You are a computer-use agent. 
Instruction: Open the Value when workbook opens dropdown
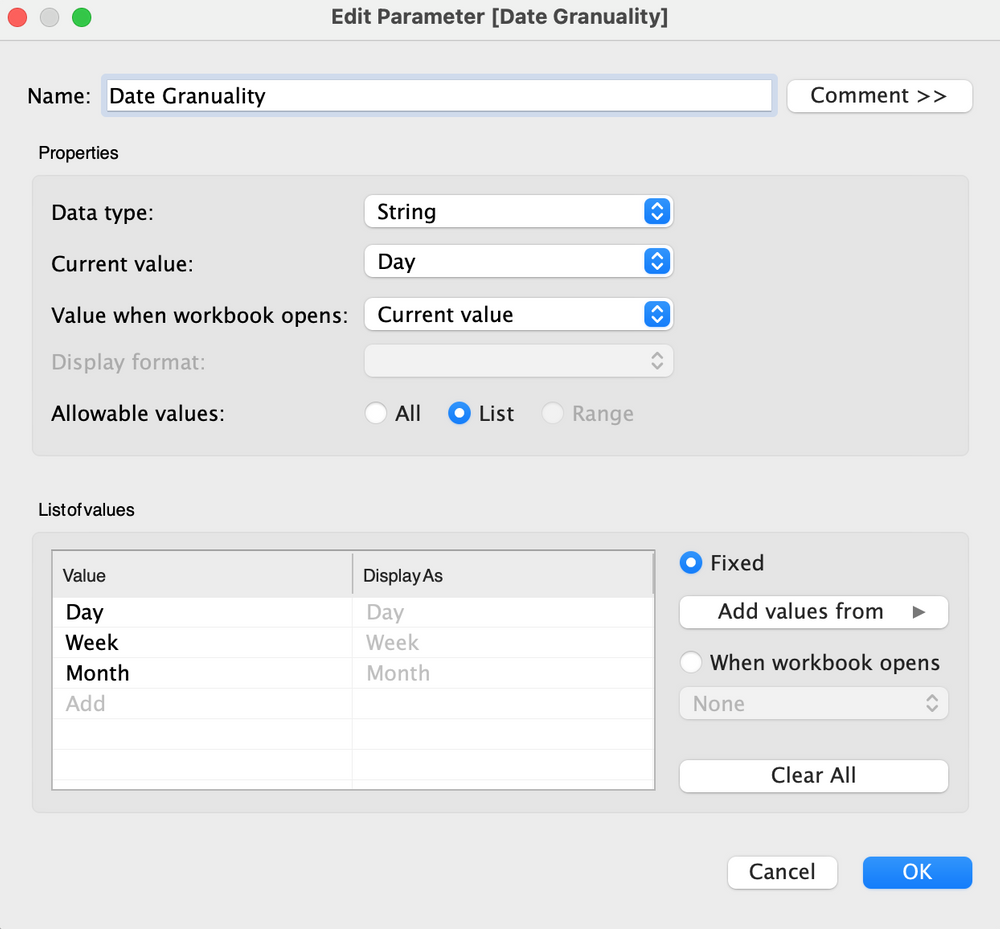(x=518, y=313)
